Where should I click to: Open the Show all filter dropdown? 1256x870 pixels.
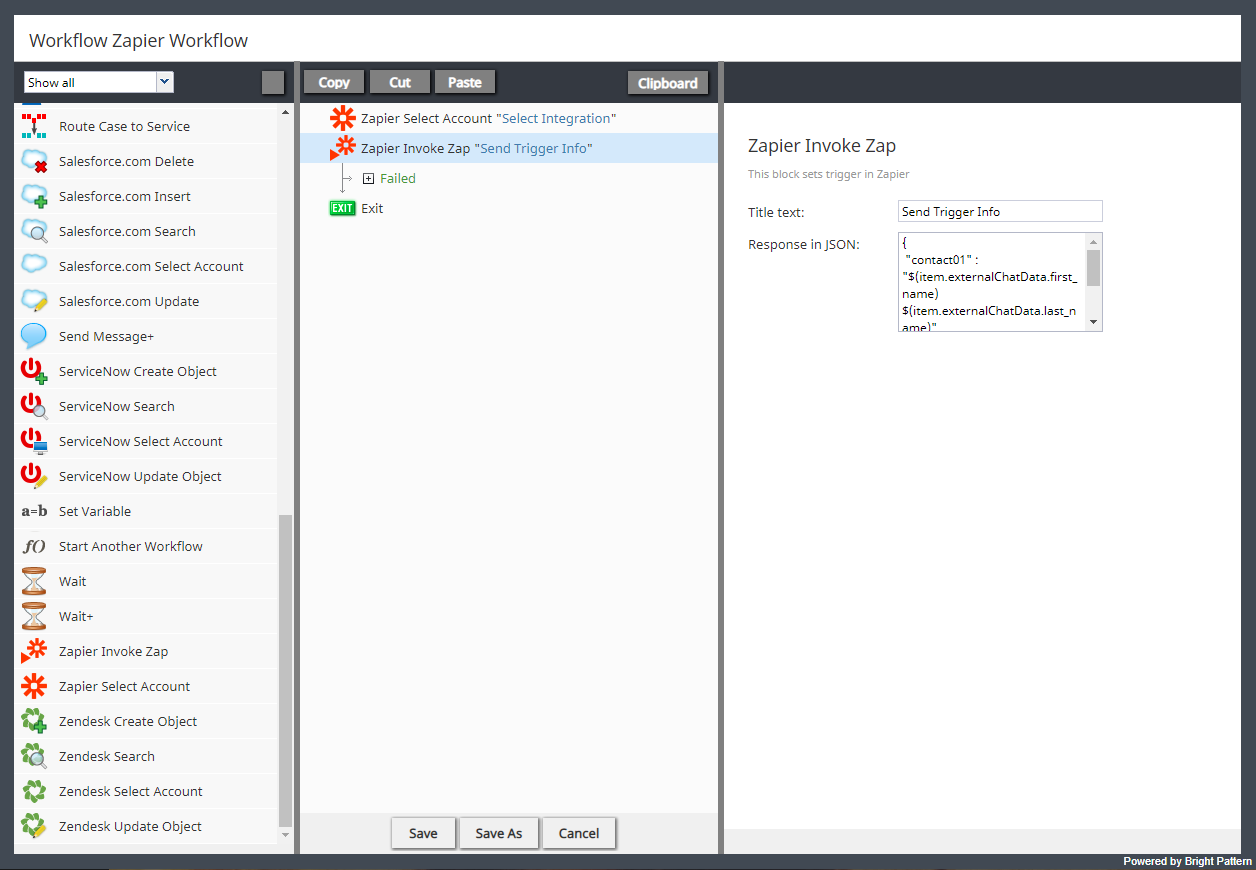click(x=165, y=82)
